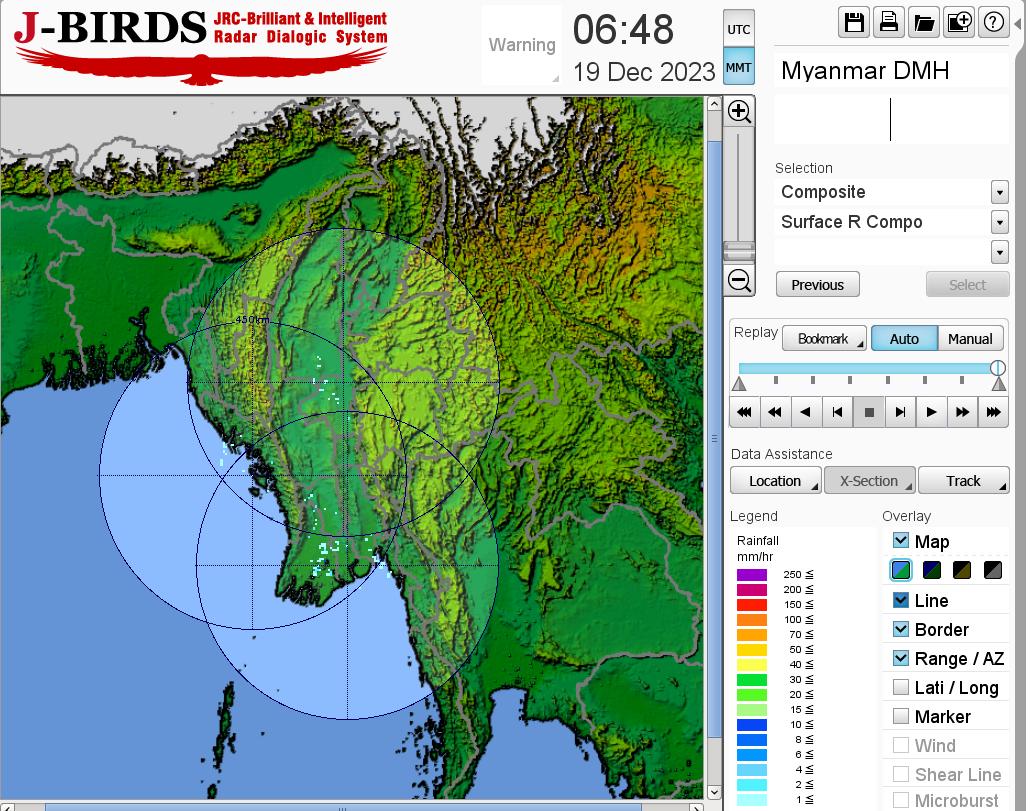This screenshot has width=1030, height=811.
Task: Uncheck the Border overlay checkbox
Action: tap(901, 629)
